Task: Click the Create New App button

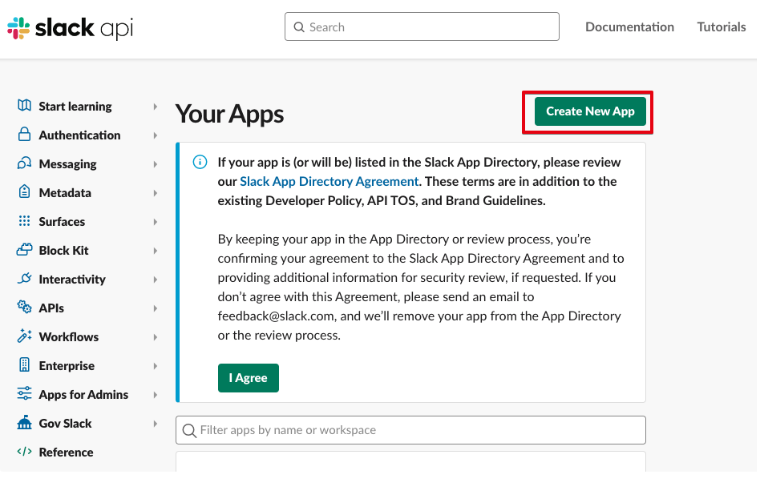Action: tap(590, 112)
